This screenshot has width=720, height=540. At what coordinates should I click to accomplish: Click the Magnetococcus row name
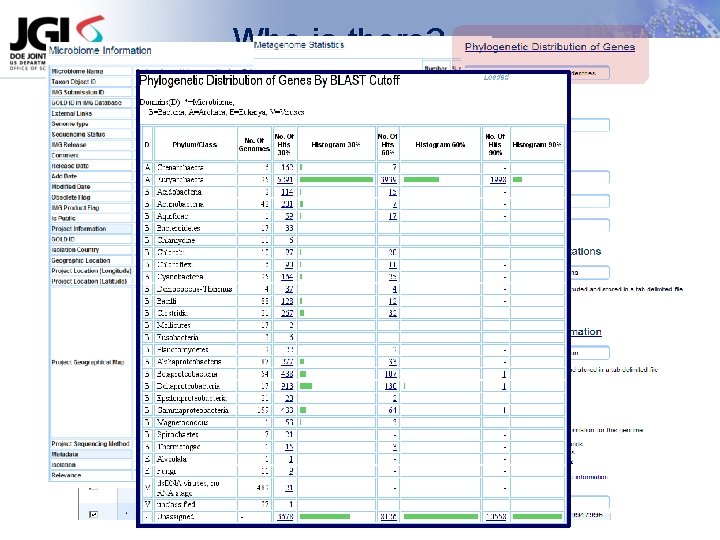tap(182, 422)
